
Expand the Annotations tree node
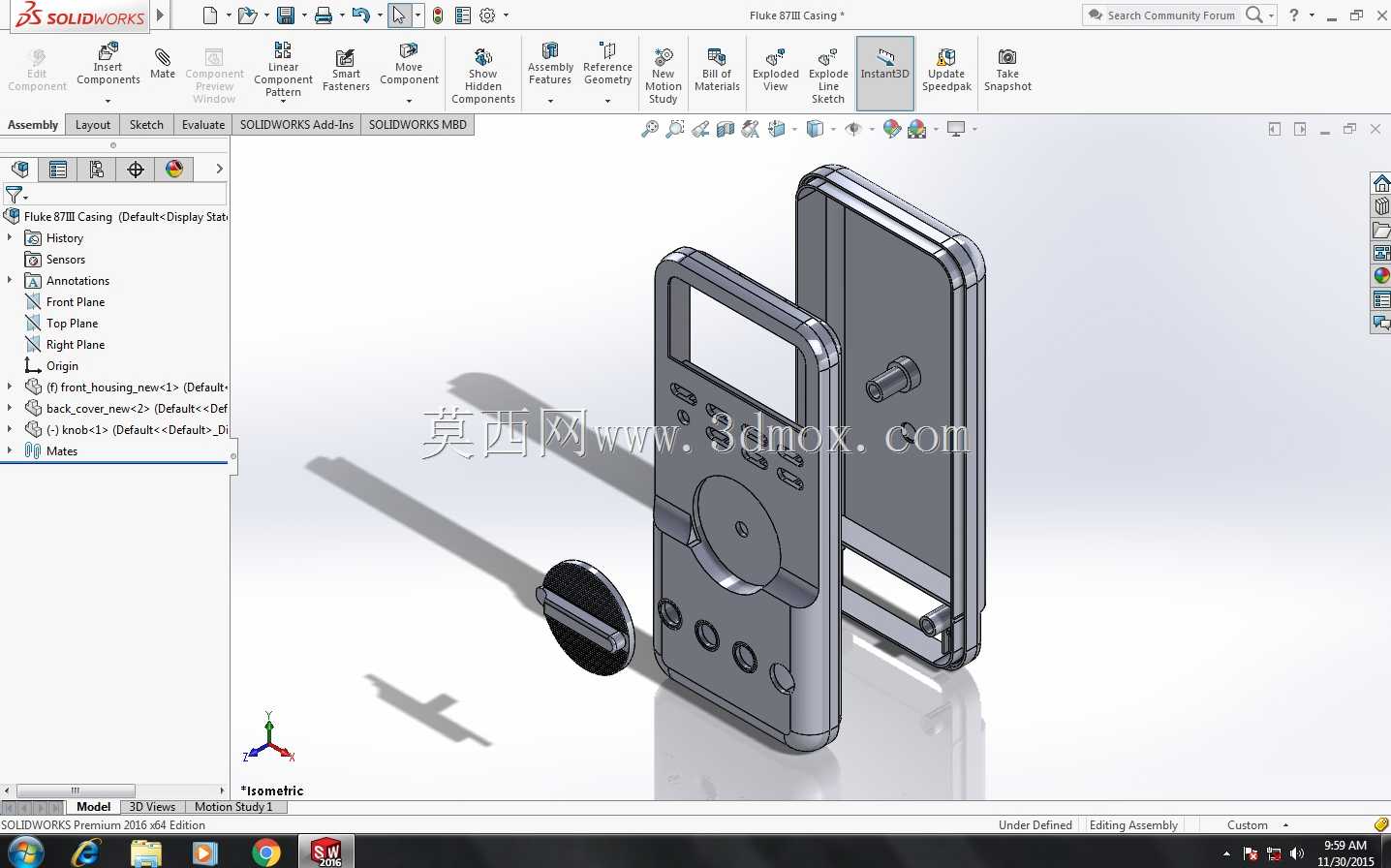pos(10,280)
